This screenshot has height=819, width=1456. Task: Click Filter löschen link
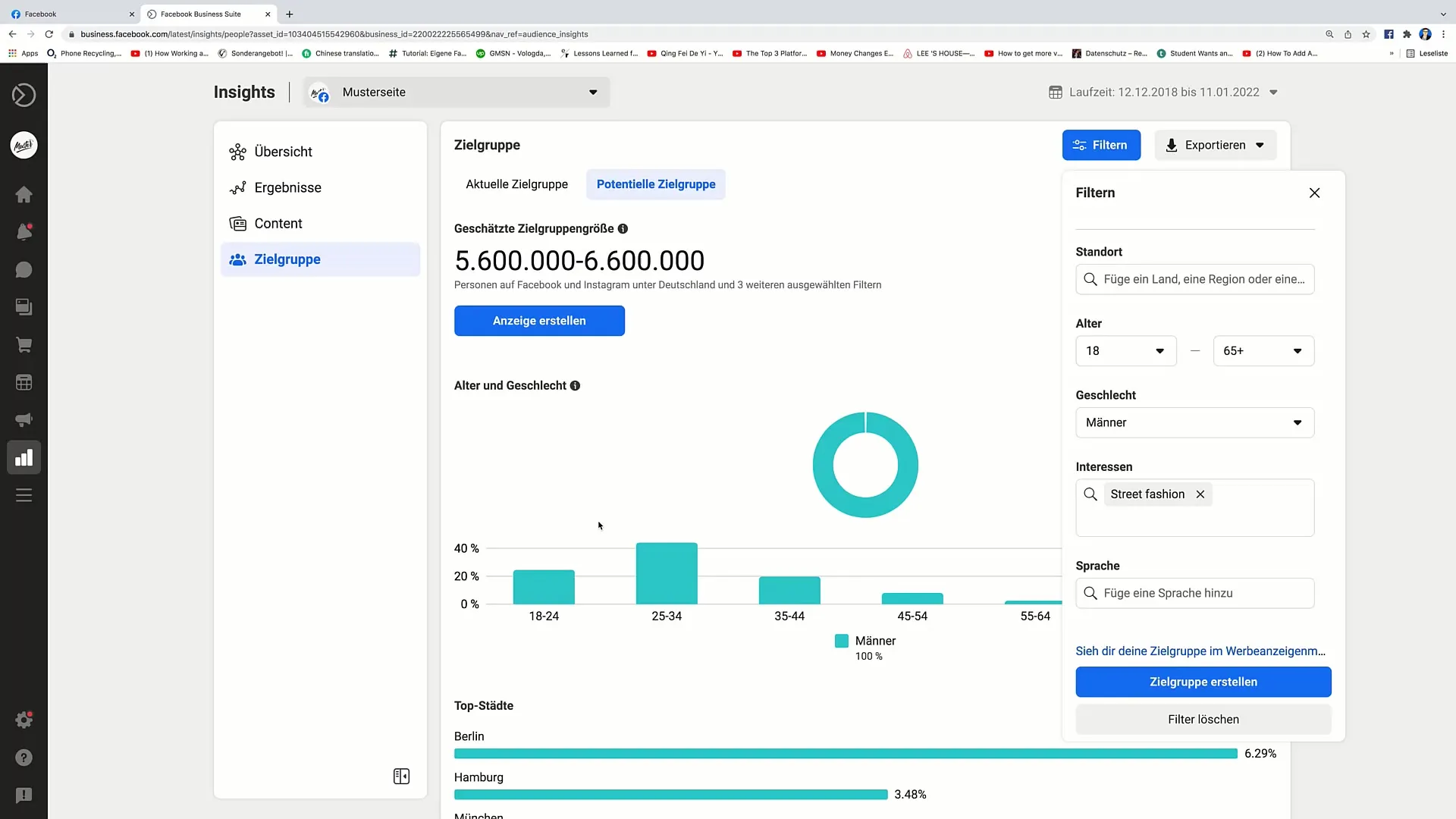tap(1203, 719)
